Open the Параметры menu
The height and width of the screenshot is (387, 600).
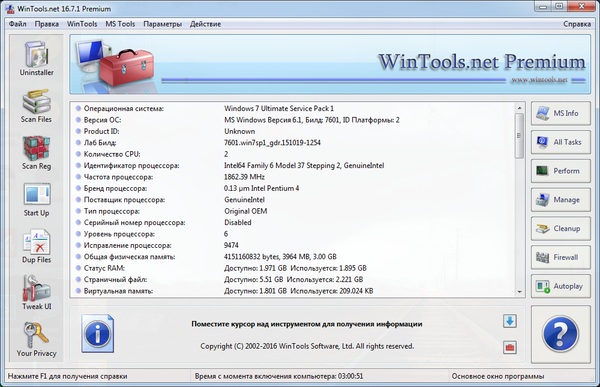tap(163, 24)
